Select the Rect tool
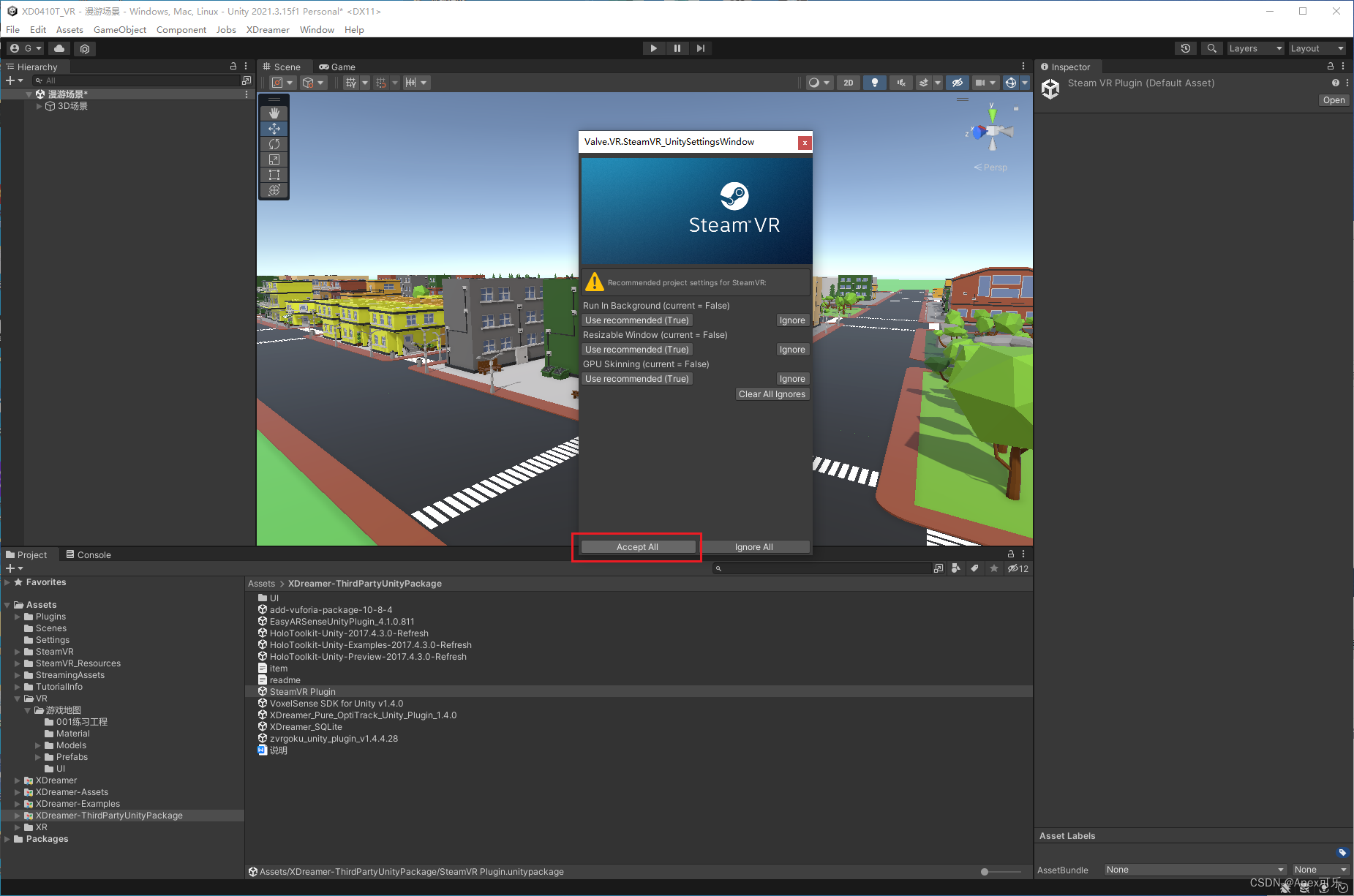1354x896 pixels. [x=274, y=175]
